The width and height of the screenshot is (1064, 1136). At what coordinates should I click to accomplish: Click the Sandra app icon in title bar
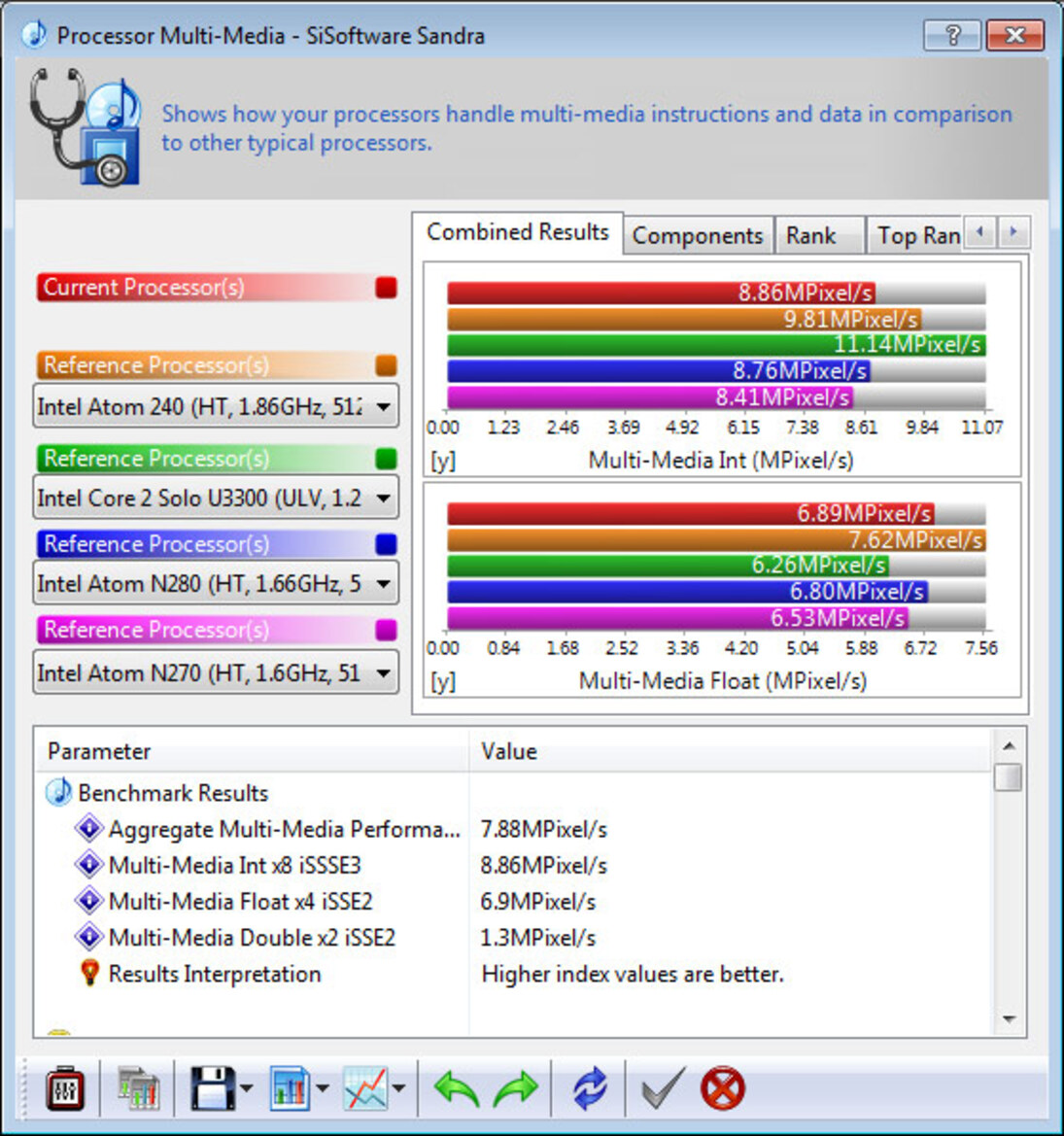pyautogui.click(x=34, y=35)
